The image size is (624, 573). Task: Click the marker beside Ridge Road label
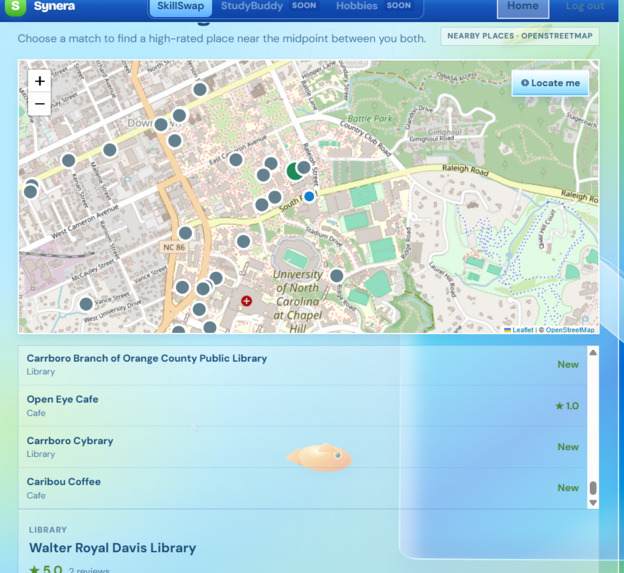[x=337, y=276]
